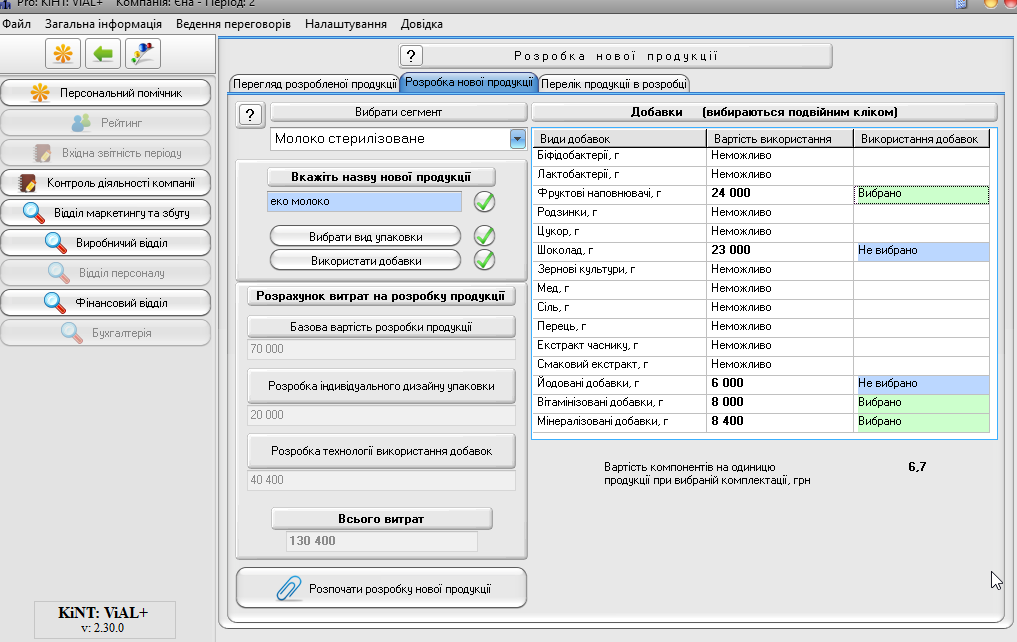Click the green checkmark next to product name
Screen dimensions: 1017x642
coord(484,202)
